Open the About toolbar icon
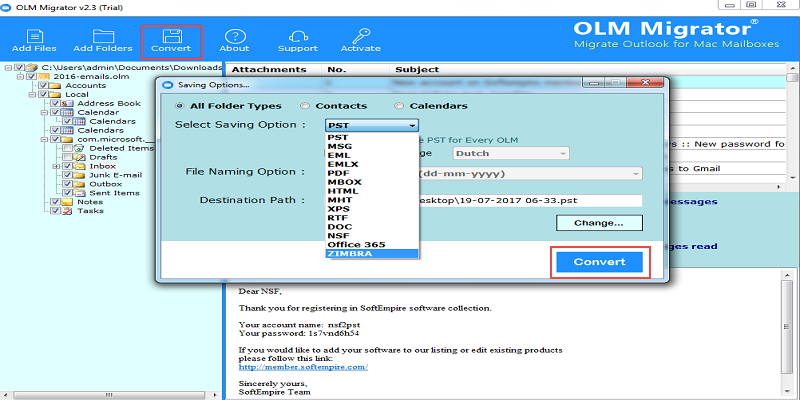 pos(235,36)
